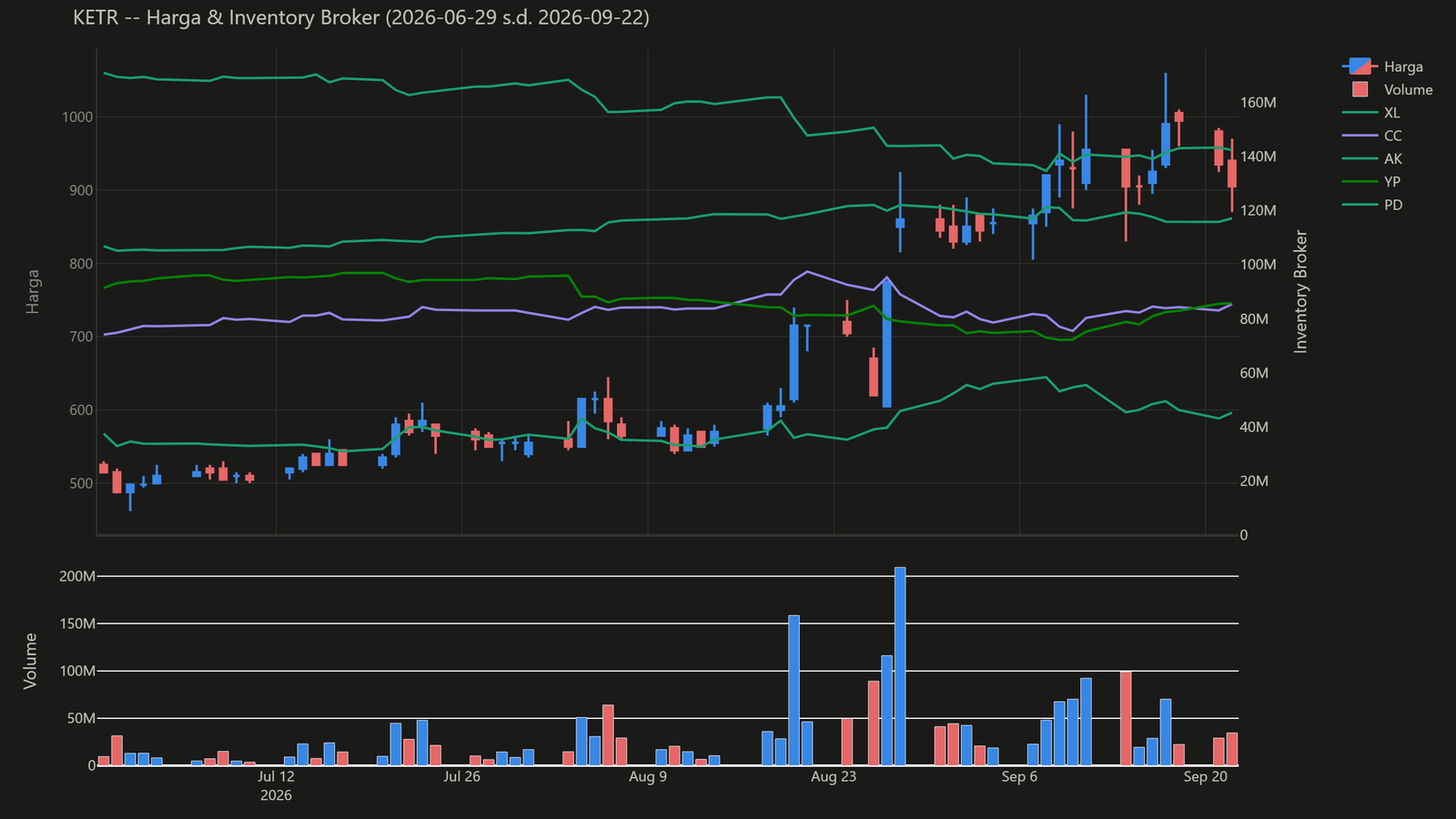Click the 200M volume tick label

pos(77,576)
